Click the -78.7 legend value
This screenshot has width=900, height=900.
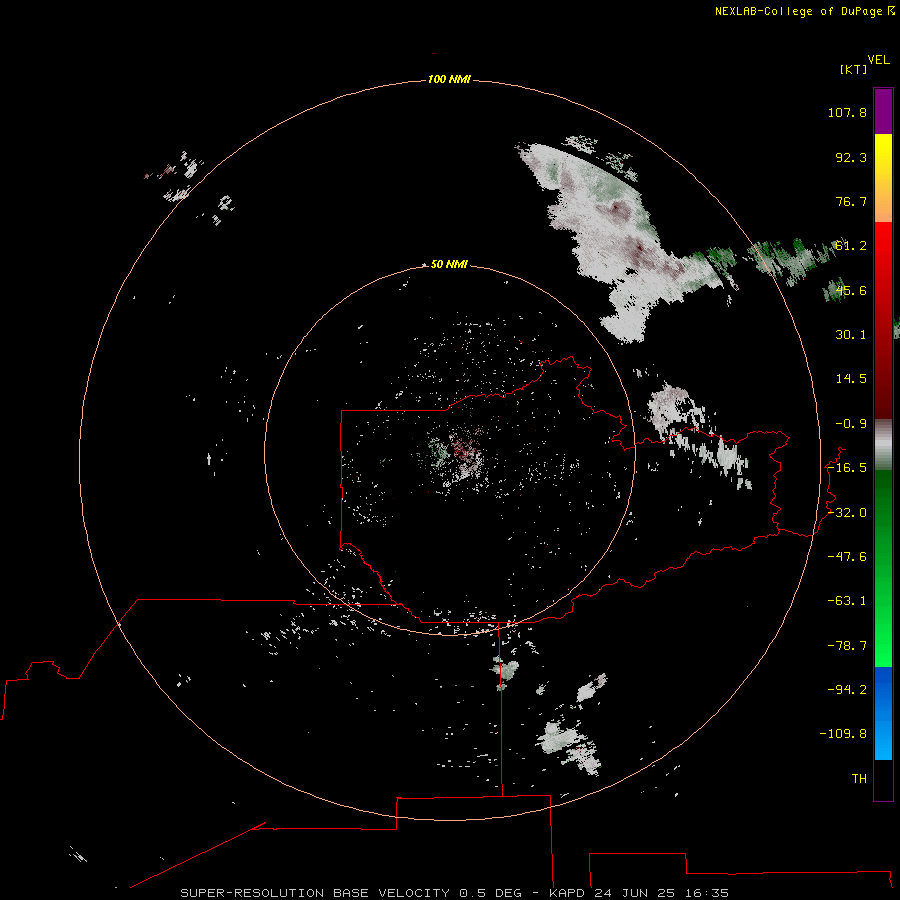[847, 646]
